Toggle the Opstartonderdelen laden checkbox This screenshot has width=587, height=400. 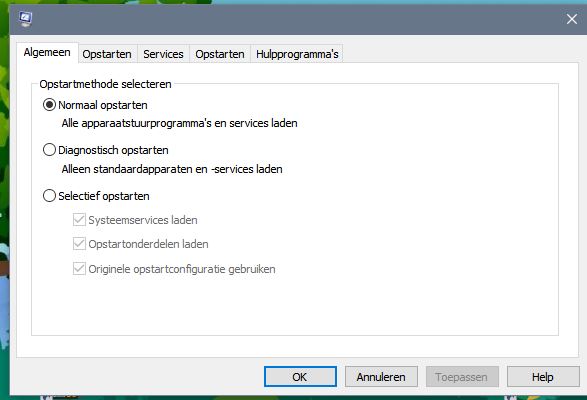(79, 244)
